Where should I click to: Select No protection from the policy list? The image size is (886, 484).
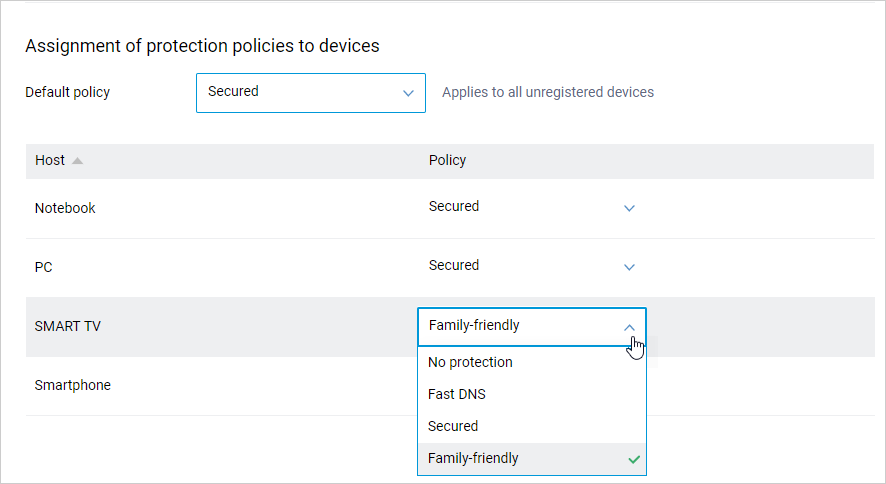[470, 362]
